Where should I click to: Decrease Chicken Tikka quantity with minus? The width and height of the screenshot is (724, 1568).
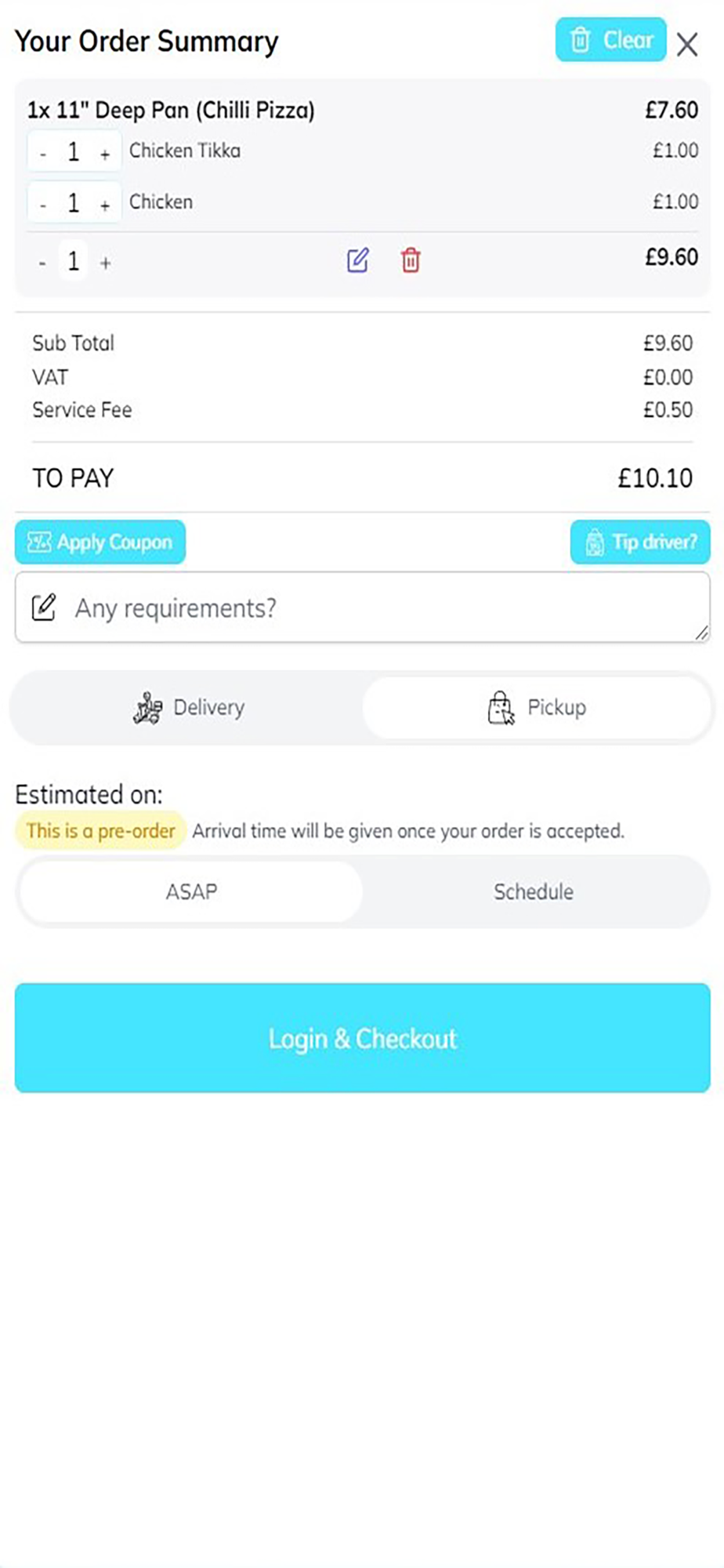coord(43,154)
